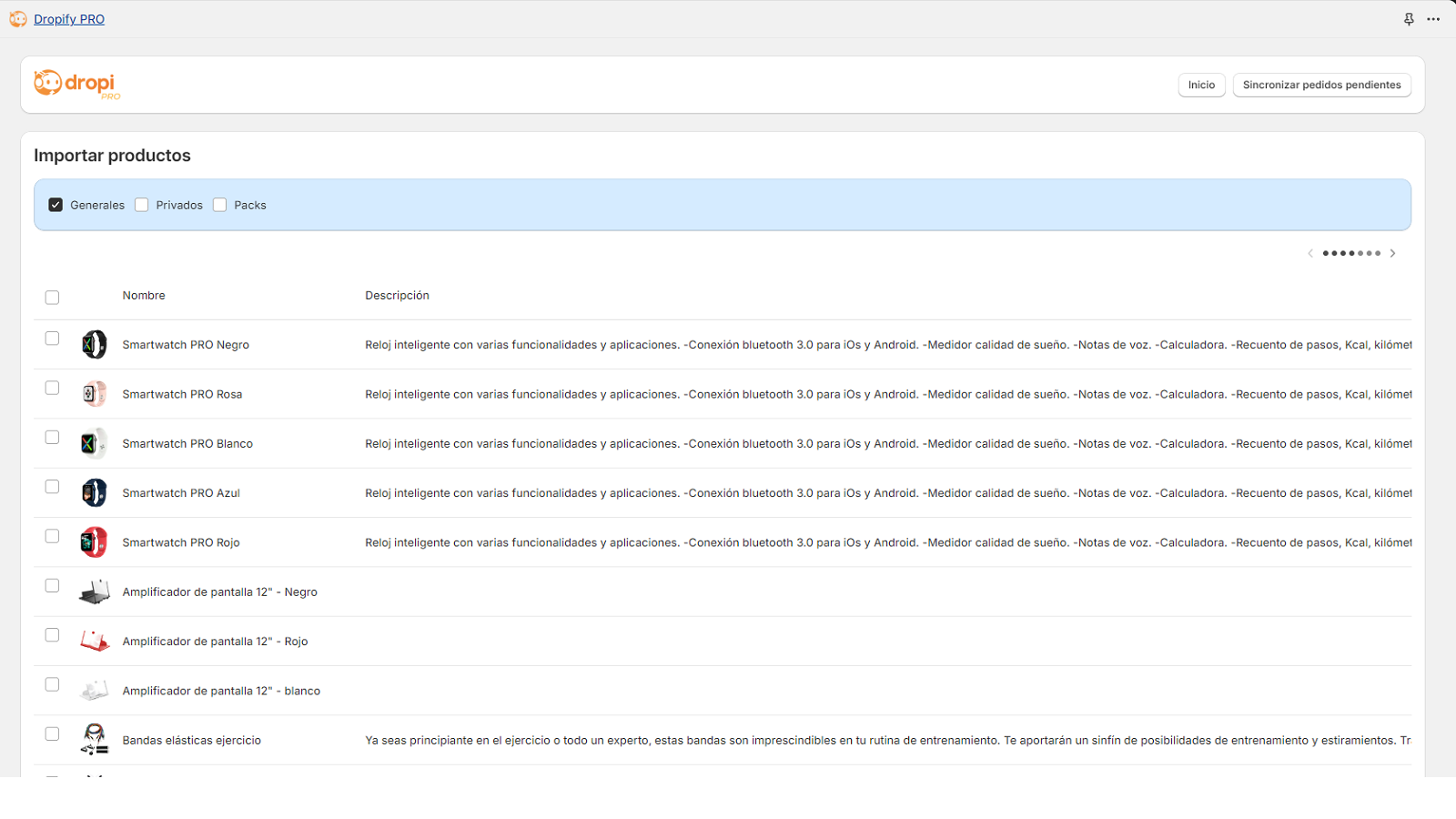Click the Dropi PRO logo
The width and height of the screenshot is (1456, 819).
point(77,85)
